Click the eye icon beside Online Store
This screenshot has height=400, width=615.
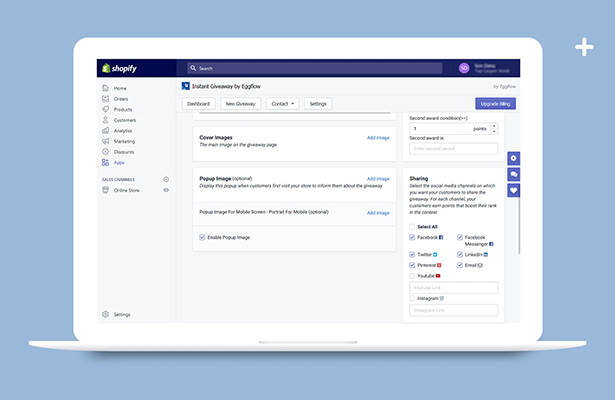click(166, 189)
